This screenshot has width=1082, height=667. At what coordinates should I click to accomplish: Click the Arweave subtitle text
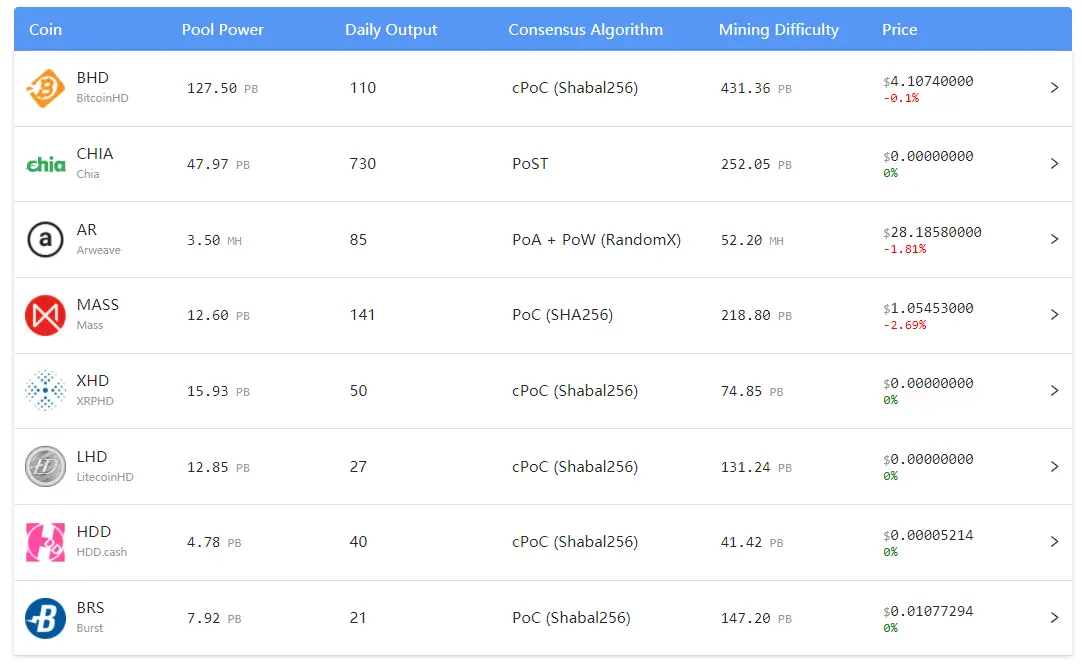99,250
